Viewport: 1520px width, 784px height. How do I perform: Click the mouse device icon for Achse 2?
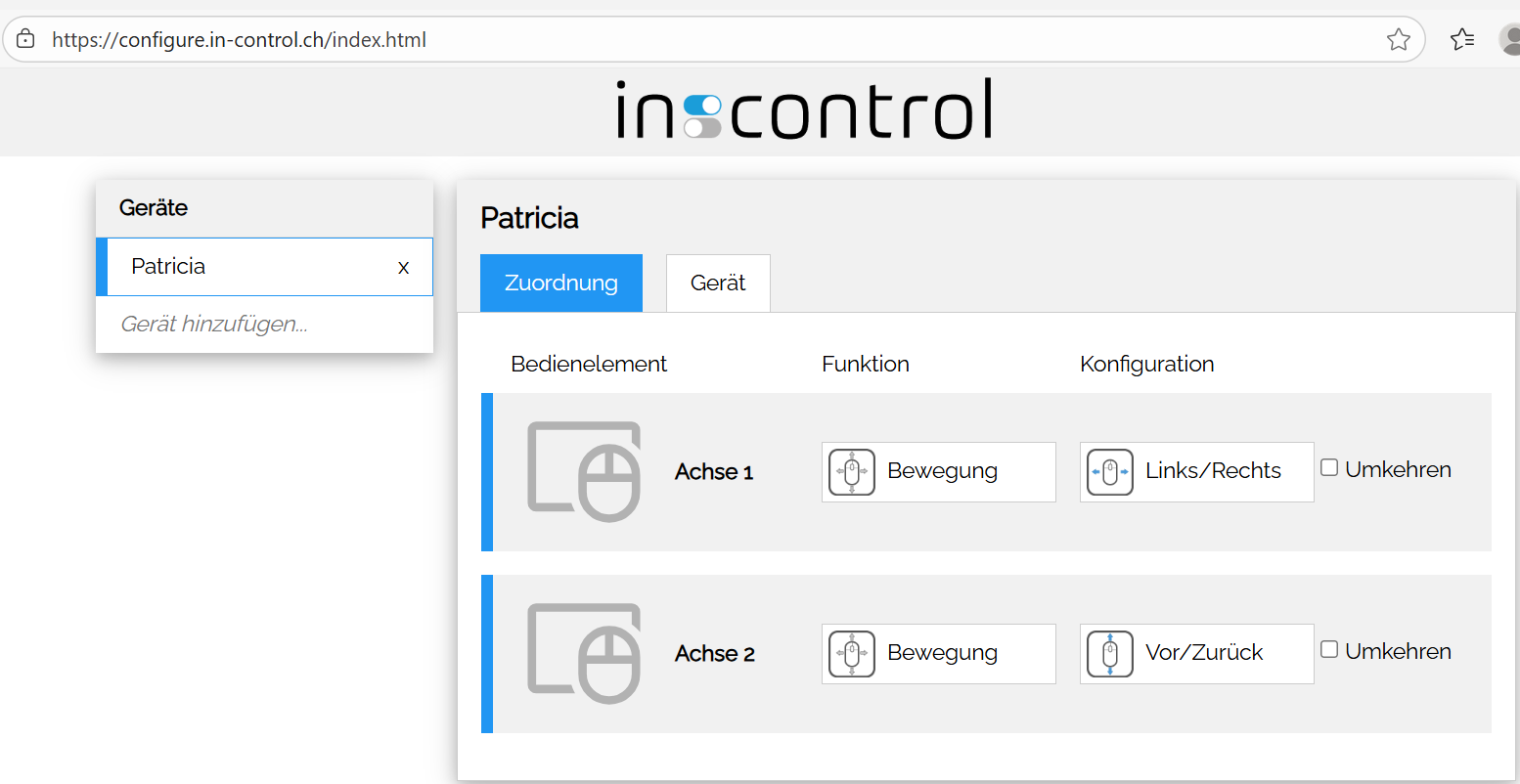[583, 652]
